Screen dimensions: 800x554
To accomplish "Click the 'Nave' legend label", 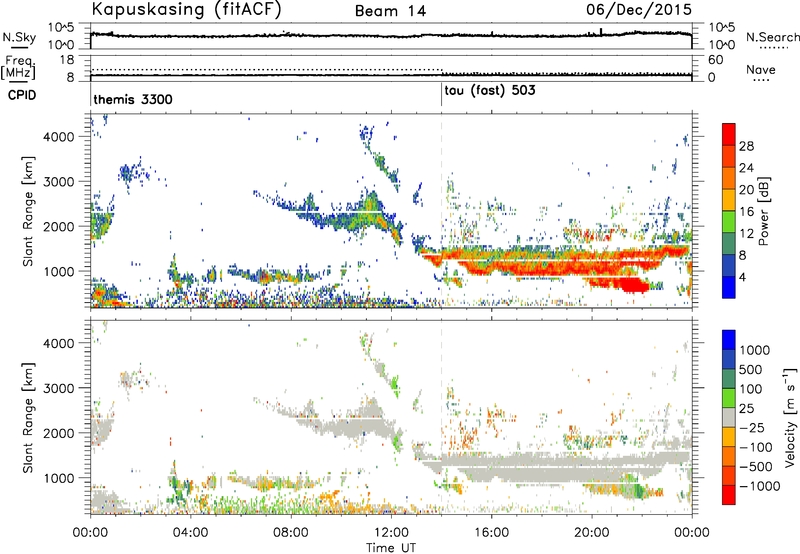I will 761,70.
